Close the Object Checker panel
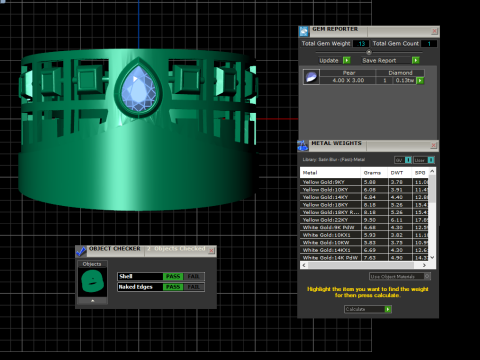This screenshot has height=360, width=480. [211, 251]
